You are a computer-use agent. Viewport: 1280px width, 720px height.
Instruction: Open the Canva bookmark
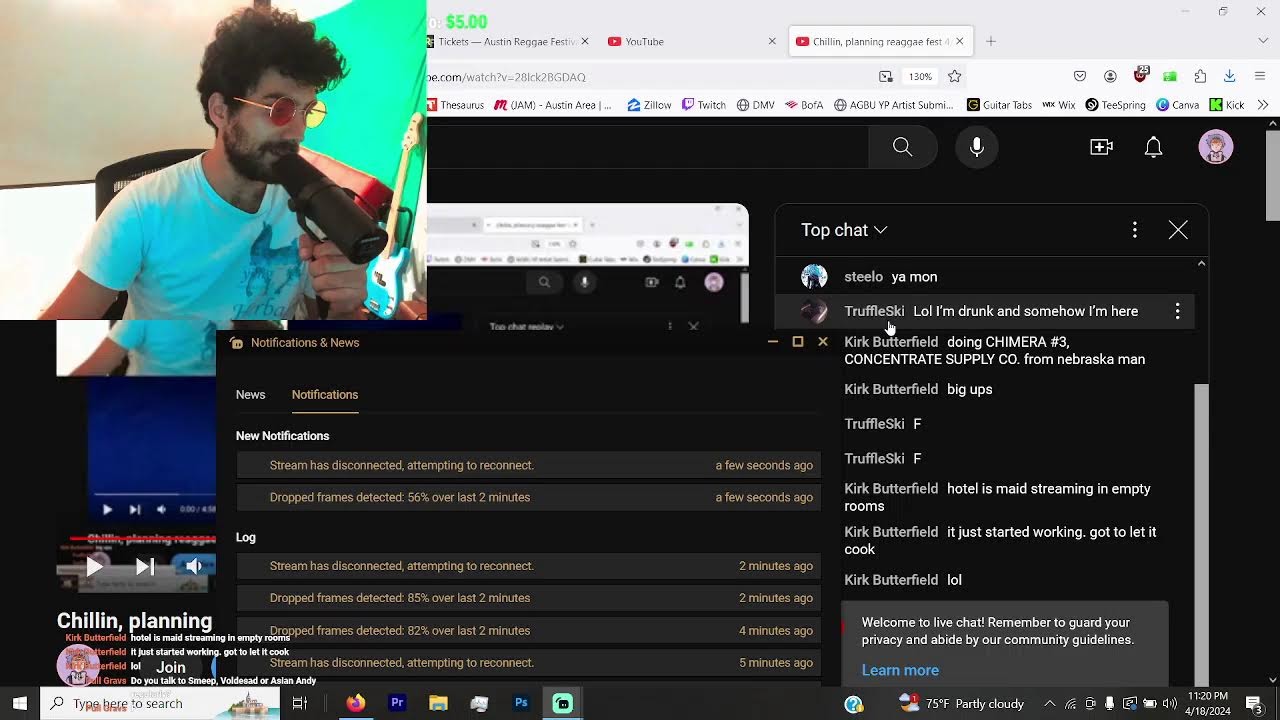pos(1178,104)
